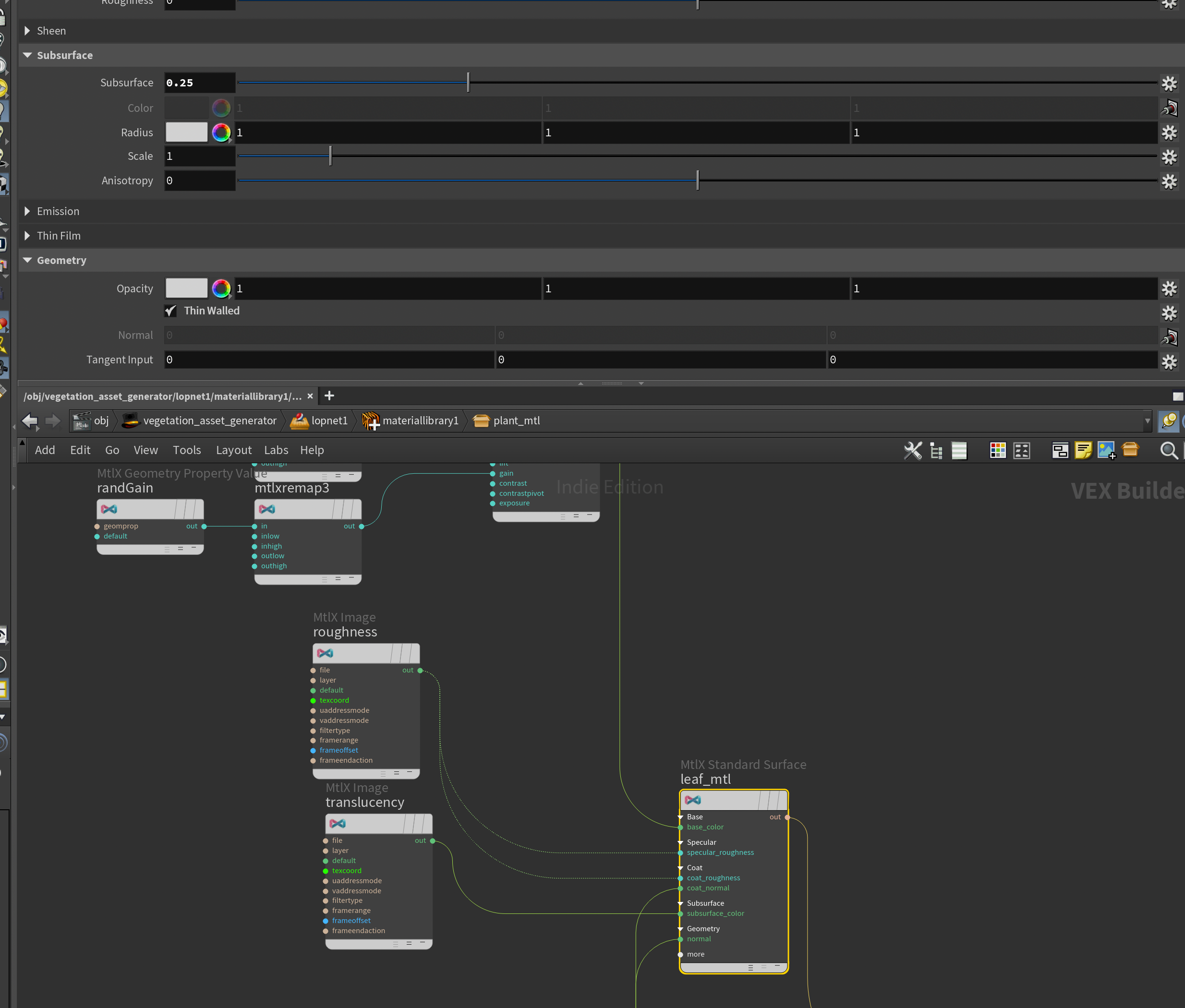Collapse the Base section on leaf_mtl

tap(680, 817)
